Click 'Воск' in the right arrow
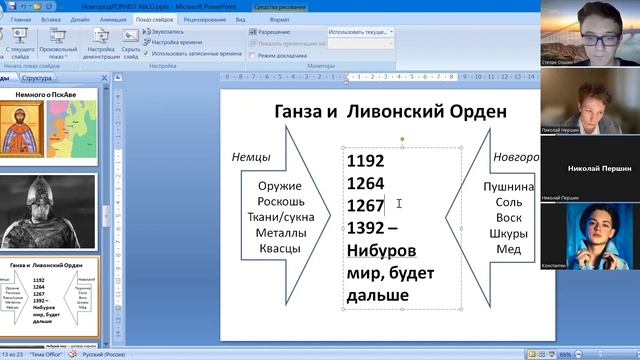 [509, 218]
